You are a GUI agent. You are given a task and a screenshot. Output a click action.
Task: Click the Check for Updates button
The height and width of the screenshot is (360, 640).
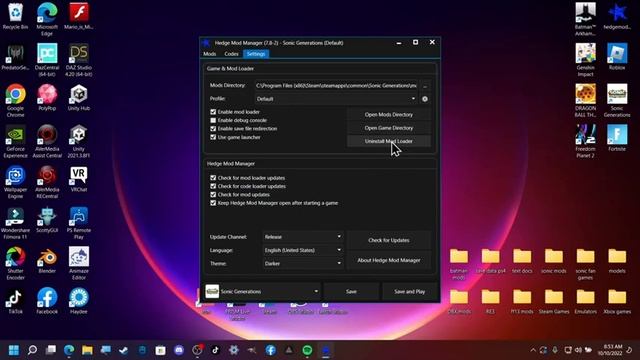coord(389,240)
